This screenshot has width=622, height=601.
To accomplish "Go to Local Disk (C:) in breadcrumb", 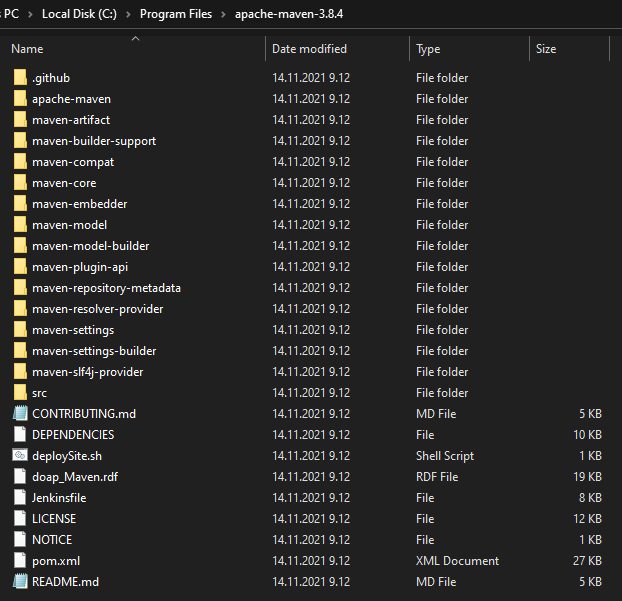I will coord(79,14).
